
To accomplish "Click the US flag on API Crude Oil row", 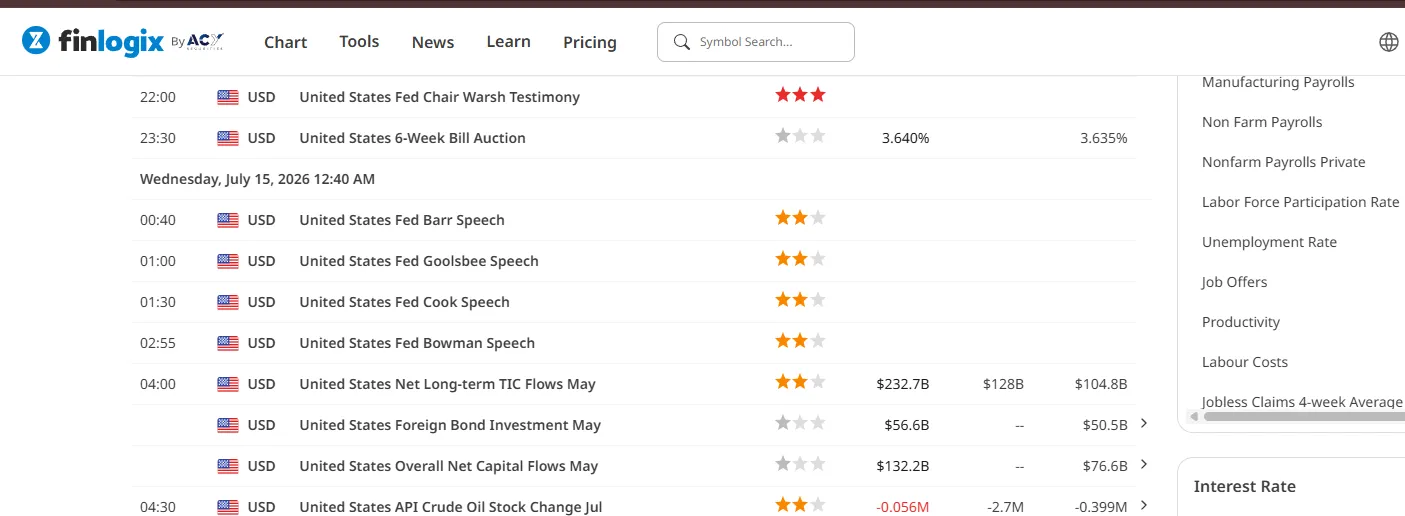I will pyautogui.click(x=228, y=507).
